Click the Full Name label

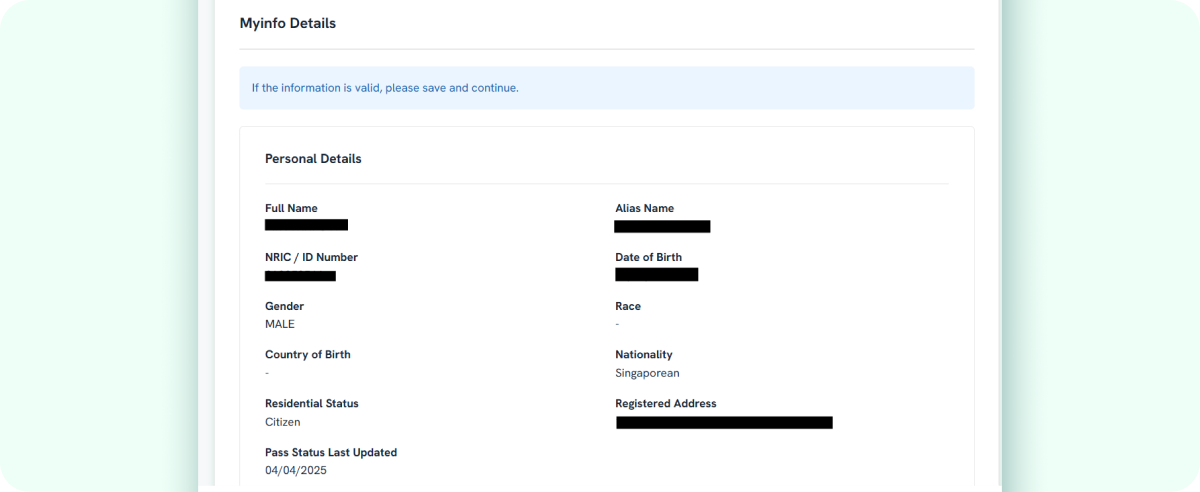pyautogui.click(x=291, y=208)
